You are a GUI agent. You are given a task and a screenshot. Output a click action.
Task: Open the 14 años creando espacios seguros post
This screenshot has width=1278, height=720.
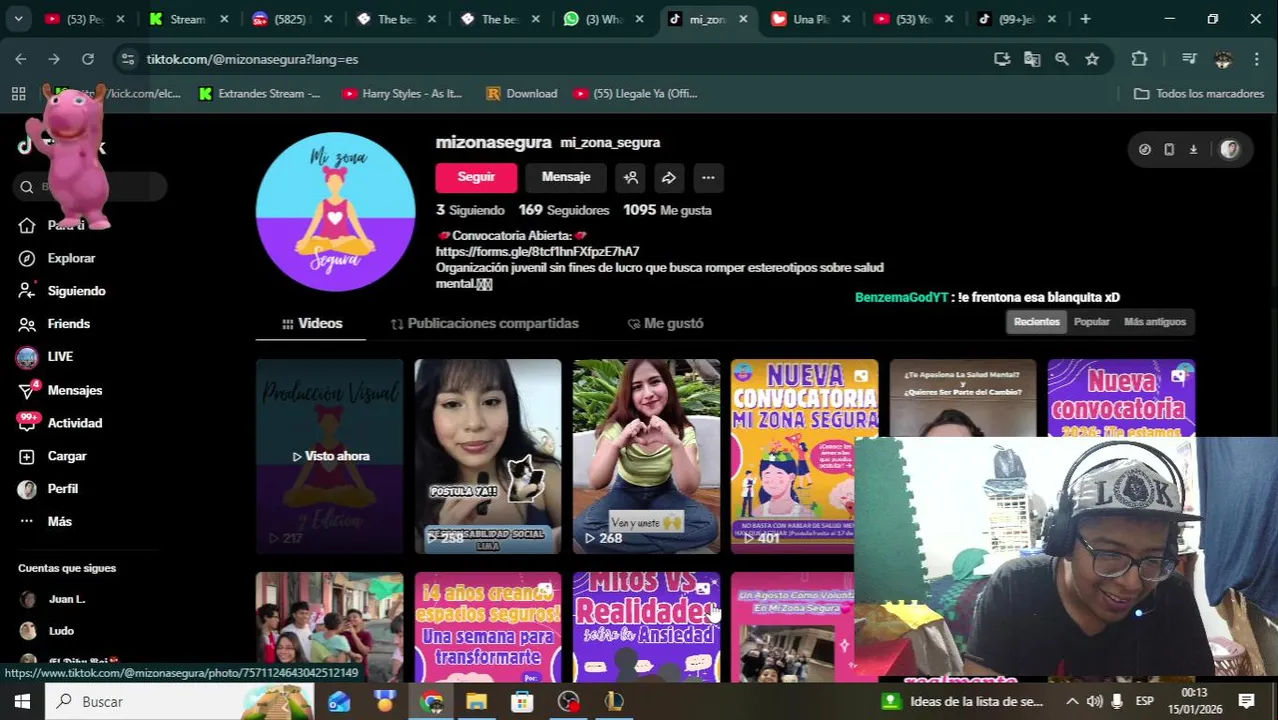click(x=488, y=627)
